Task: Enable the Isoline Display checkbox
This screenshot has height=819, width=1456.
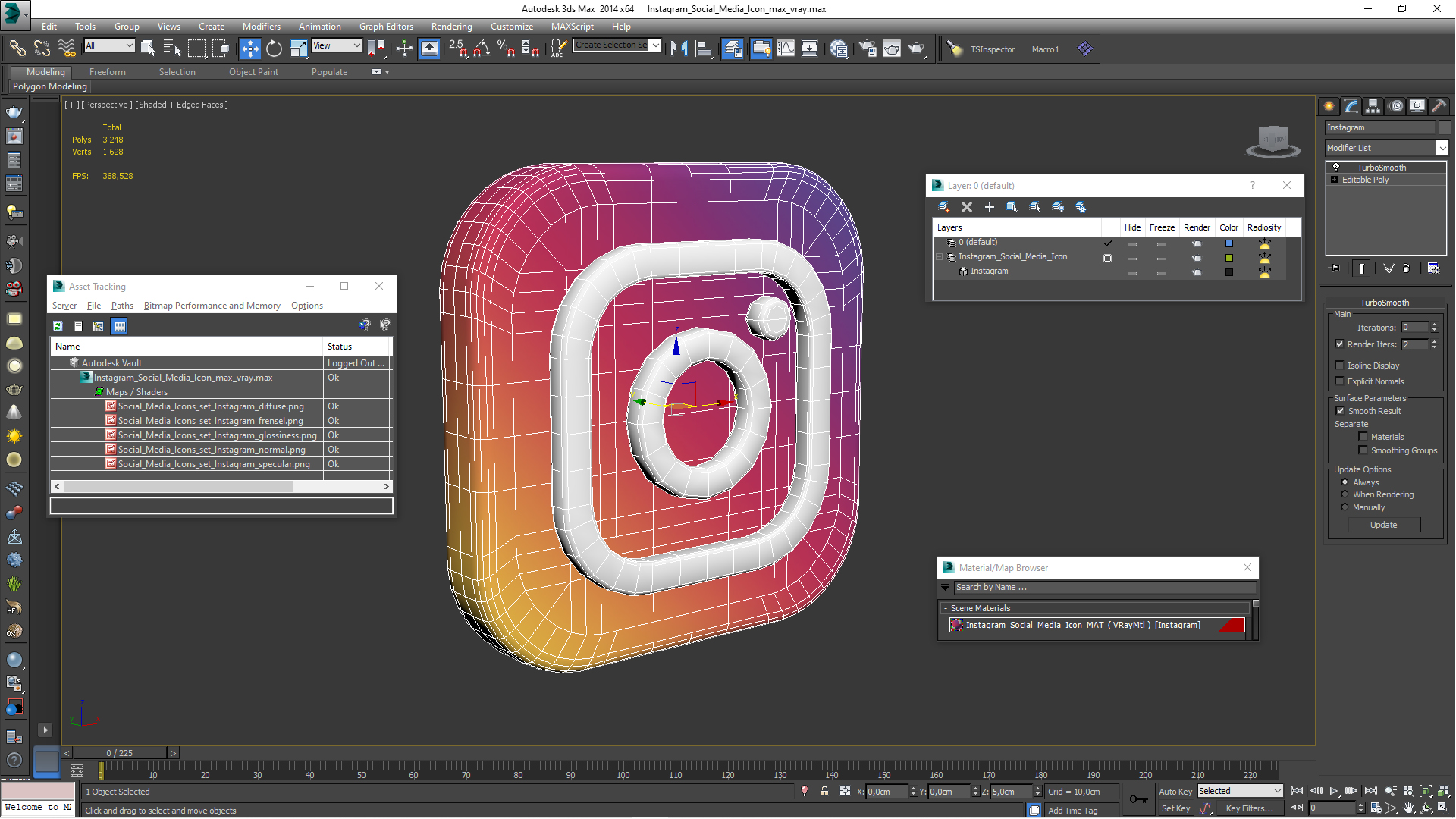Action: 1339,366
